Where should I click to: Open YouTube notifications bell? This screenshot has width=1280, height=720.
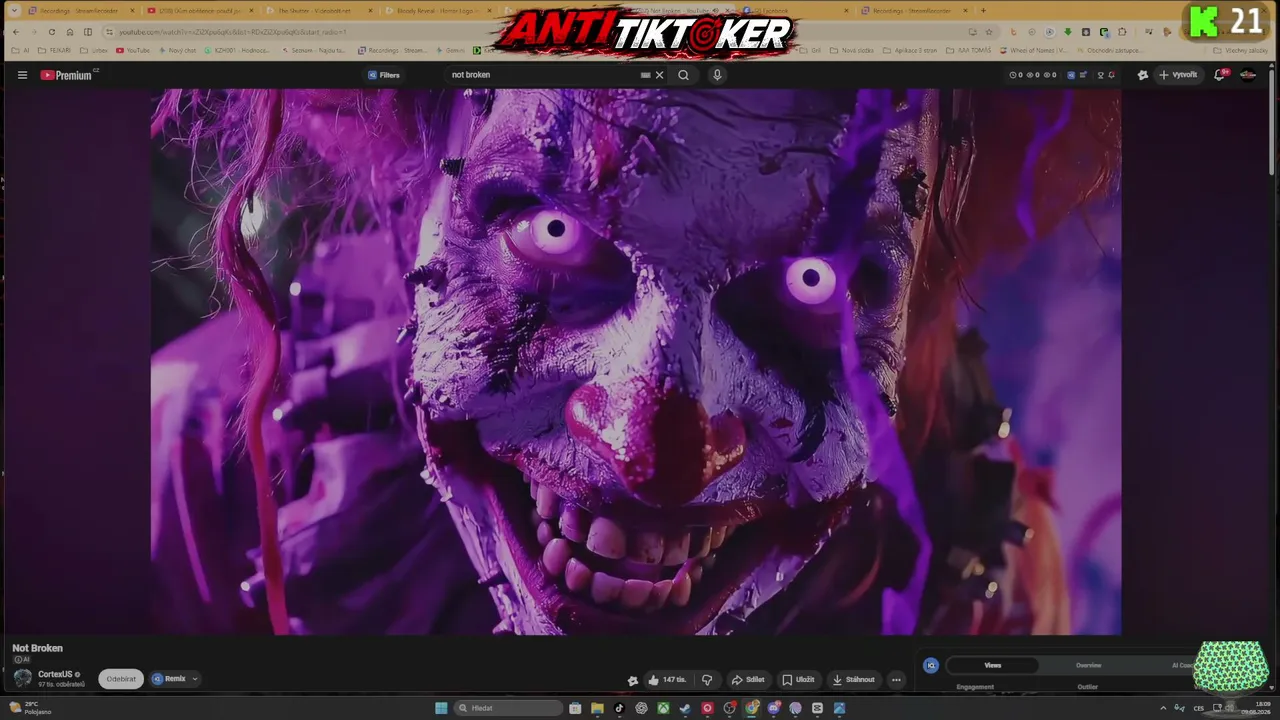coord(1220,75)
